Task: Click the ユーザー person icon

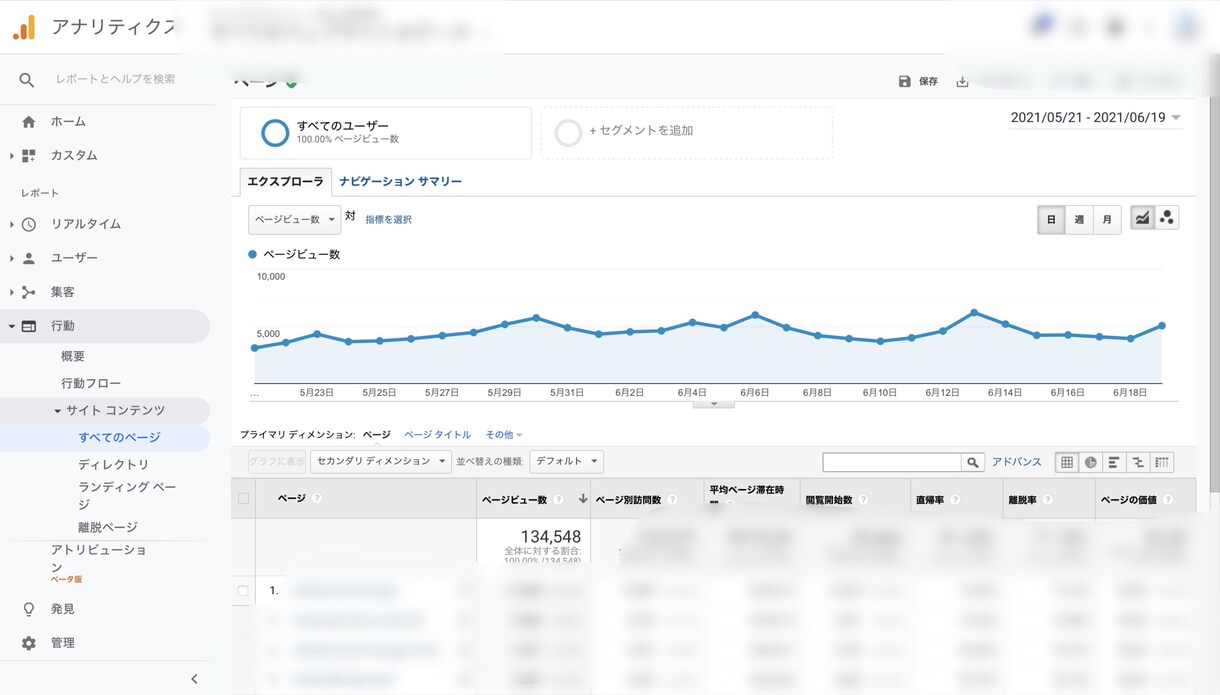Action: click(28, 258)
